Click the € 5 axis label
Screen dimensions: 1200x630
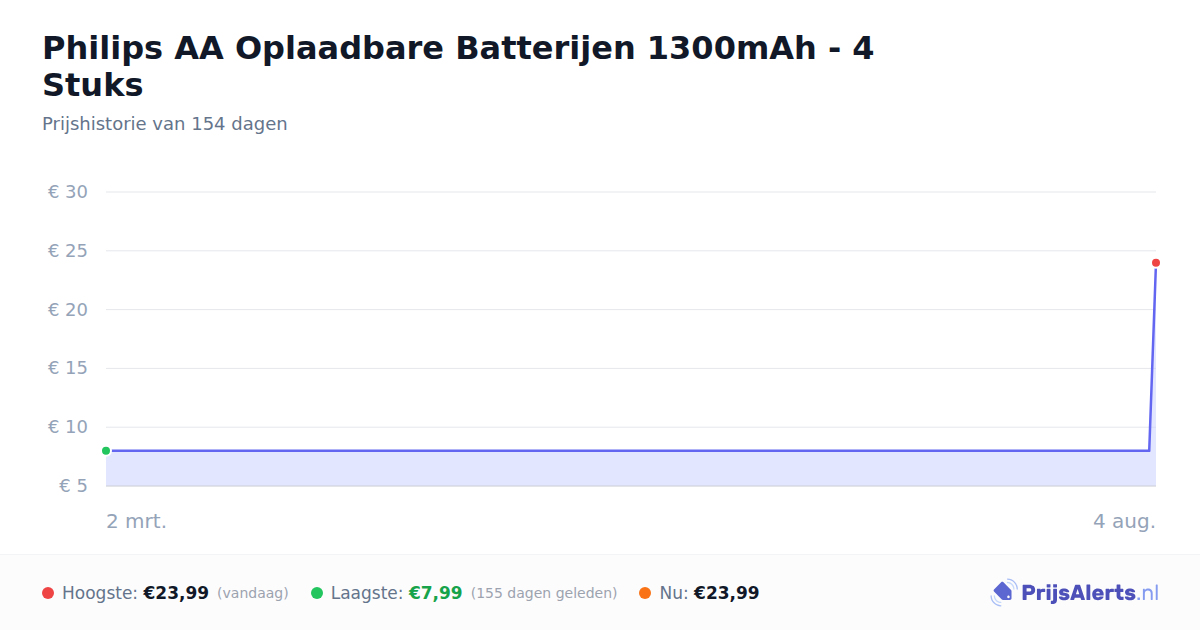[73, 486]
